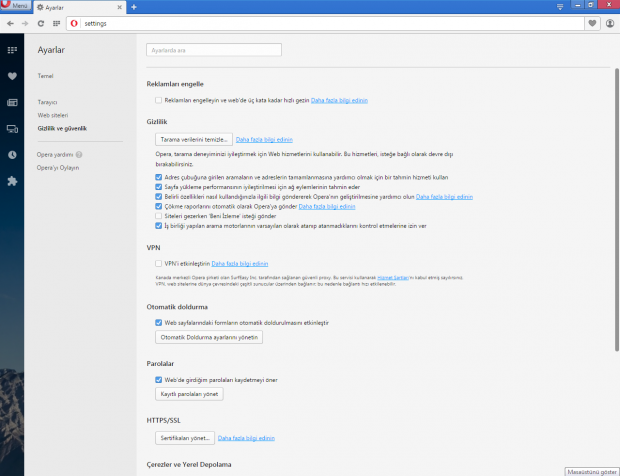The height and width of the screenshot is (476, 620).
Task: Click Tarama verilerini temizle button
Action: [194, 140]
